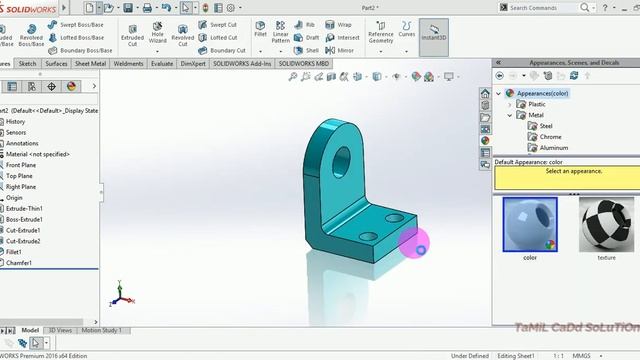640x360 pixels.
Task: Select the Chrome appearance folder
Action: pos(544,137)
